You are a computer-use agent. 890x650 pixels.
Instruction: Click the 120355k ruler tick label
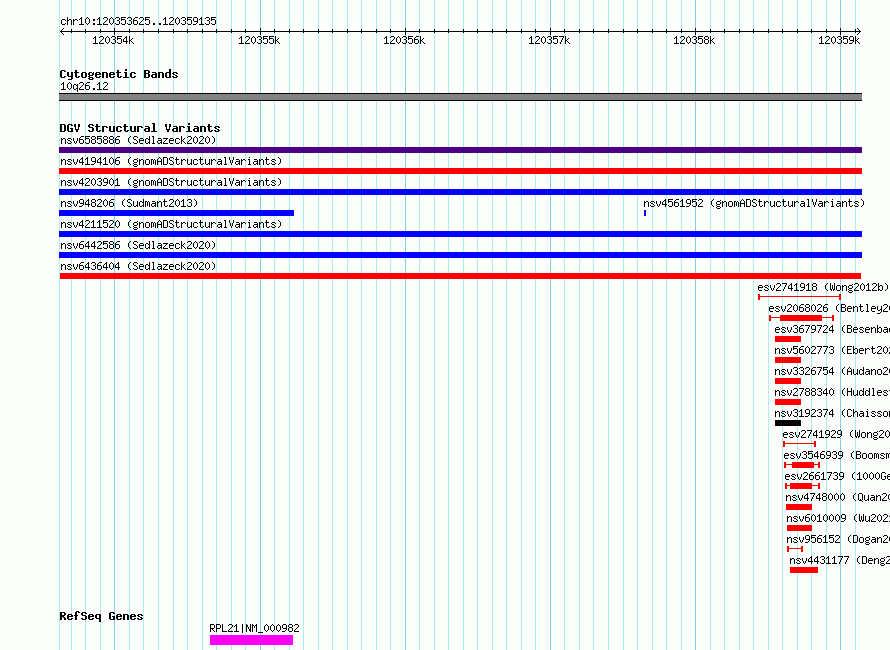(x=259, y=40)
